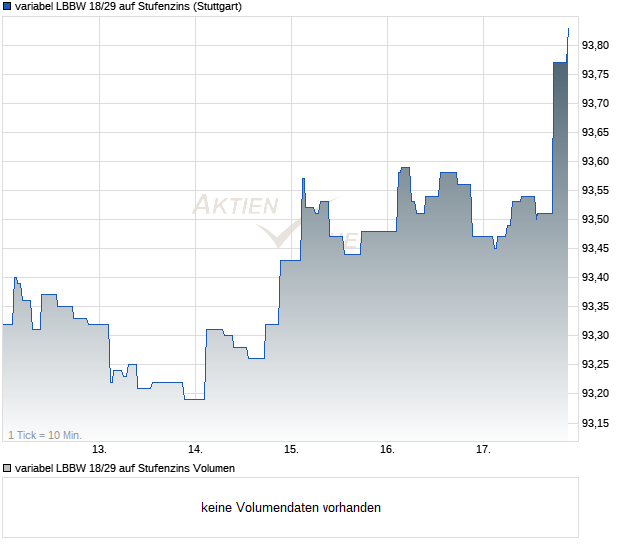This screenshot has height=546, width=620.
Task: Click the price spike just after the 15. mark
Action: click(x=303, y=179)
